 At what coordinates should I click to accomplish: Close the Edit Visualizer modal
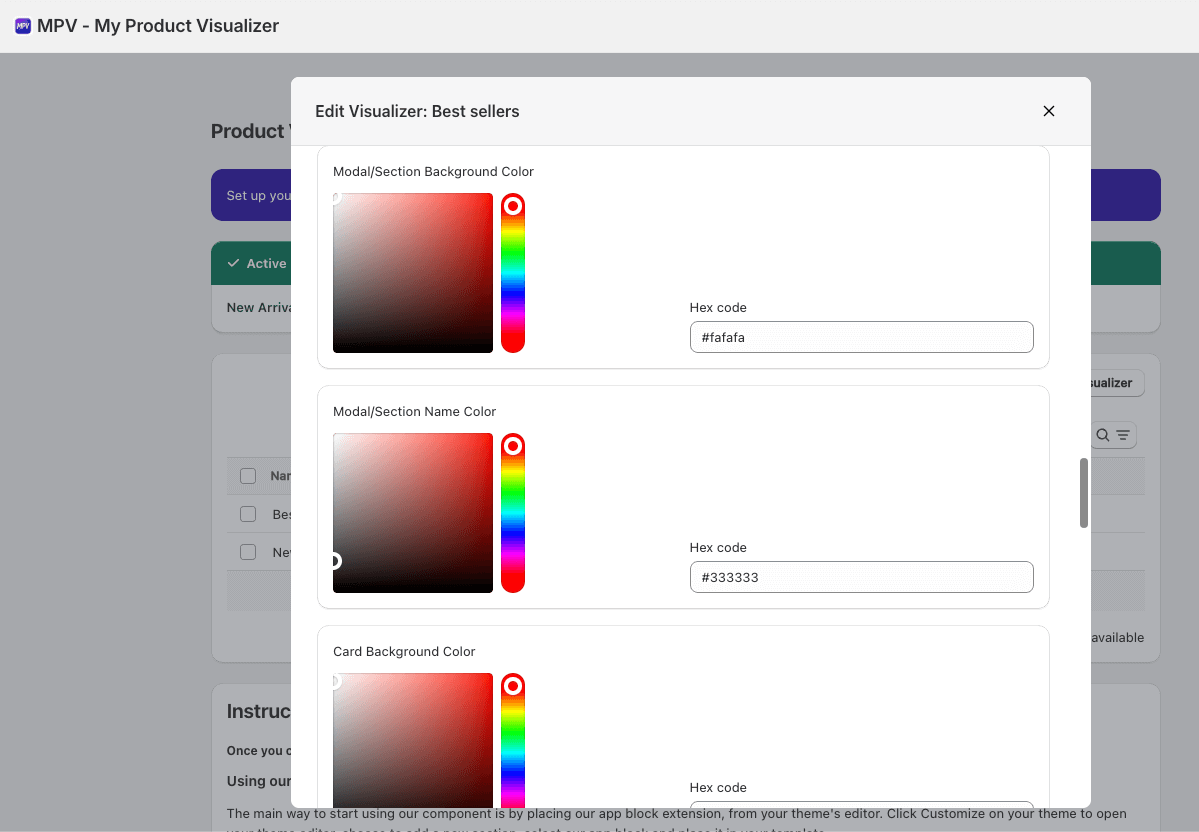(1048, 111)
